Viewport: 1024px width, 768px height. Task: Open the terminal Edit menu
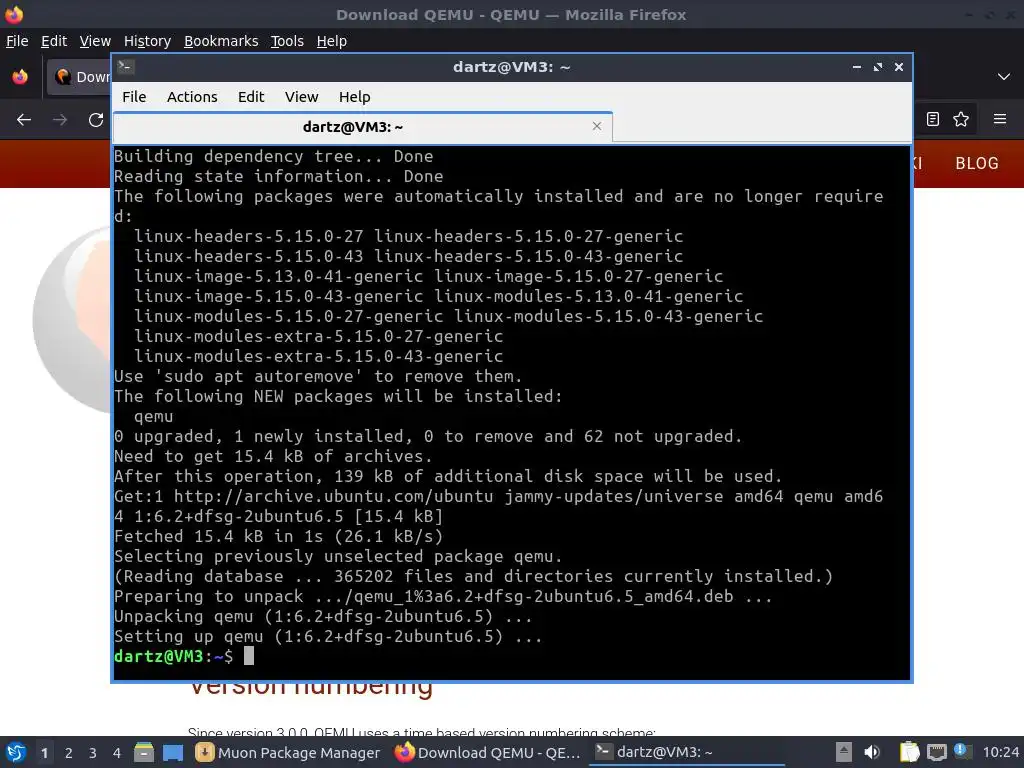pos(251,97)
